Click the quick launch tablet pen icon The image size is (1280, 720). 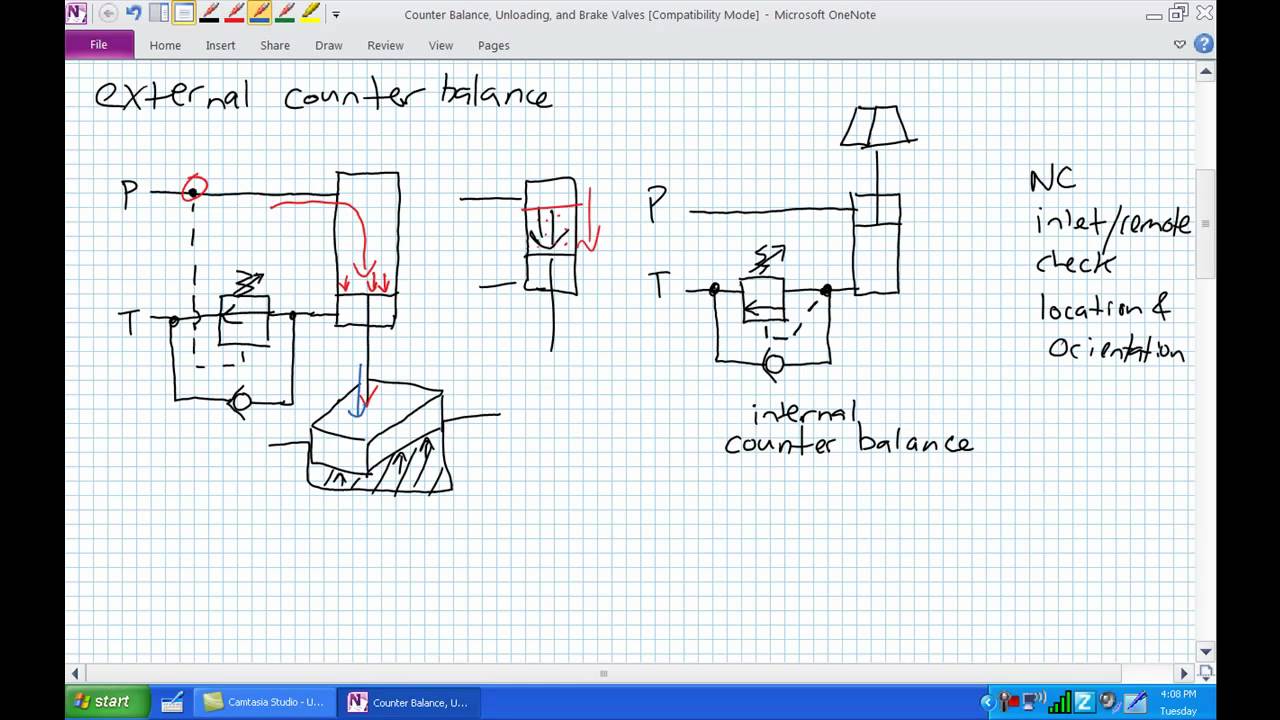point(172,702)
